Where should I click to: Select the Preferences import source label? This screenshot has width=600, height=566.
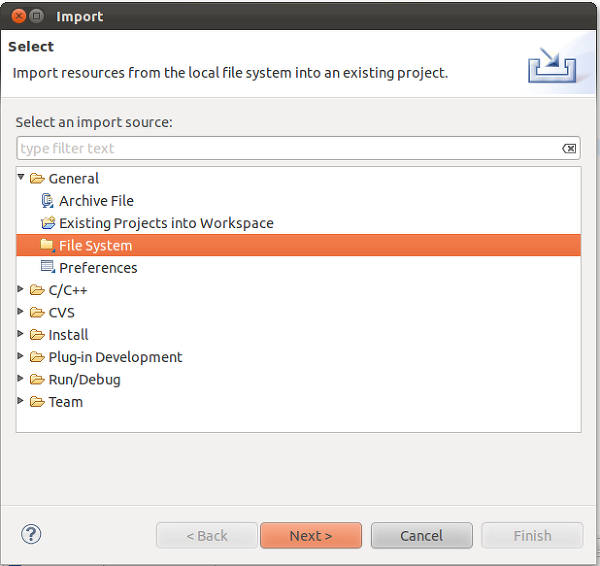point(98,268)
